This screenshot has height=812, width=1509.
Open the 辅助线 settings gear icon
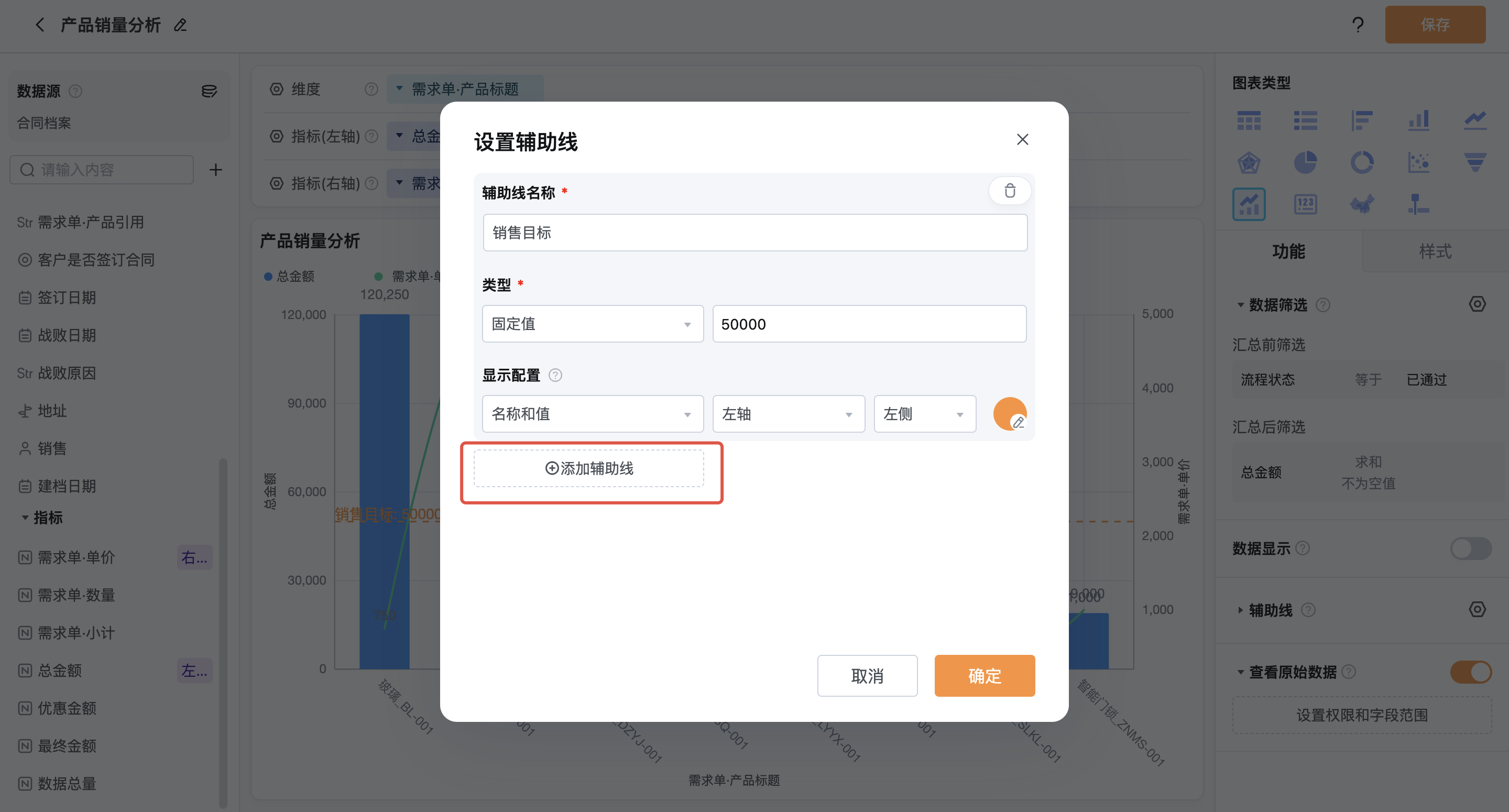[1477, 609]
